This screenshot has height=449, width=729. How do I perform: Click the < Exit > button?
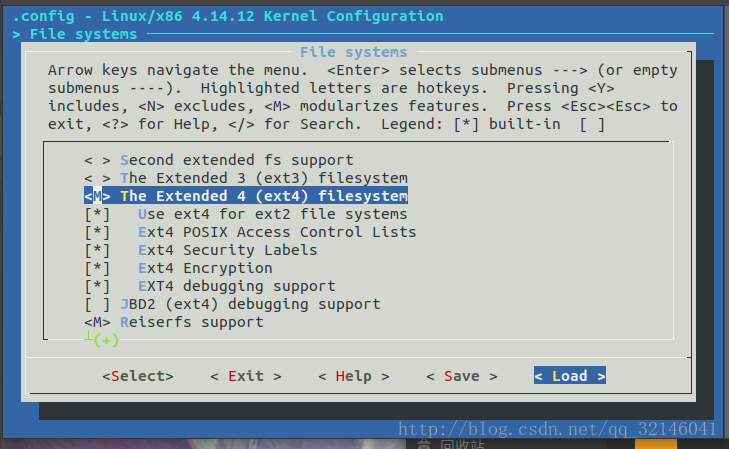point(245,376)
